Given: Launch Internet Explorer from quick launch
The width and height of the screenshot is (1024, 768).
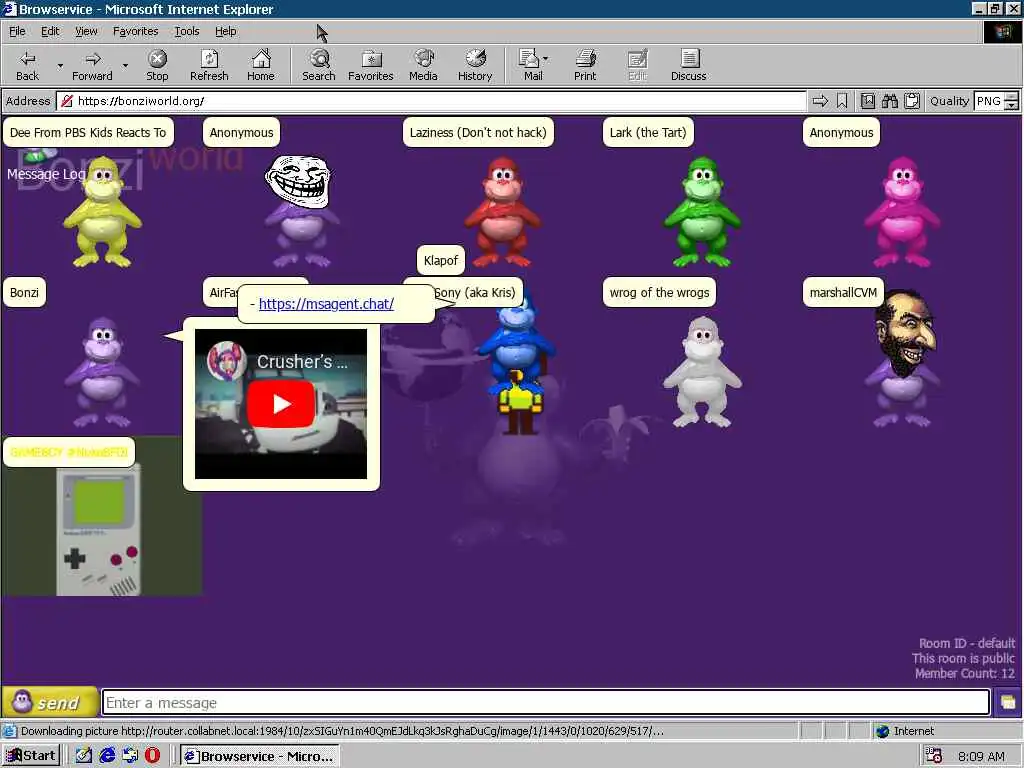Looking at the screenshot, I should (107, 756).
